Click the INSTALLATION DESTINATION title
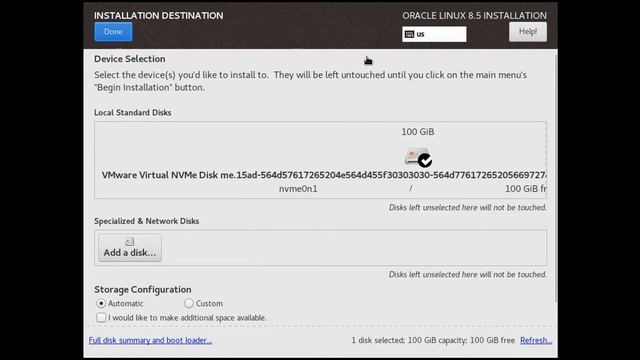 click(159, 16)
